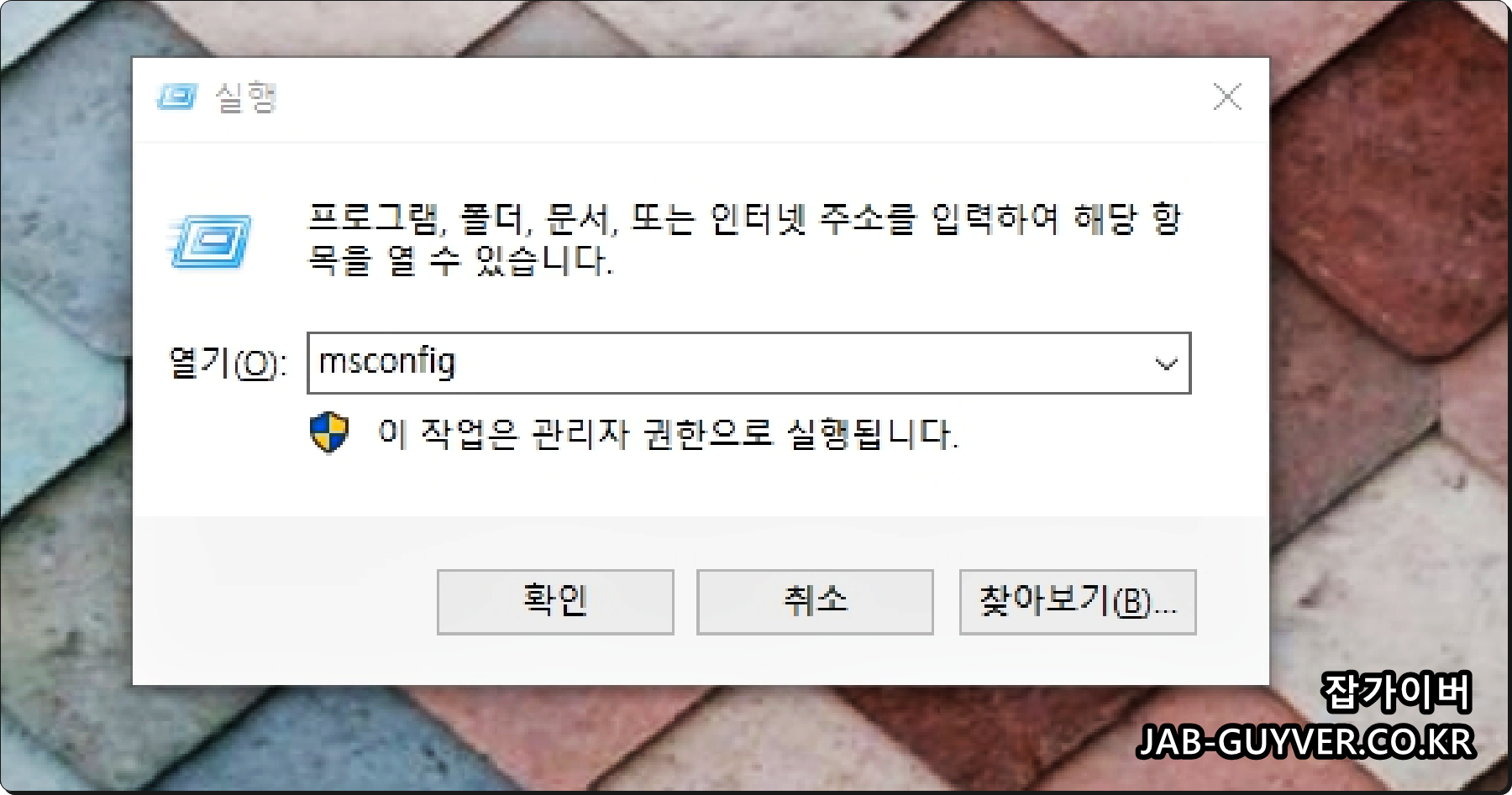Focus the 열기 input field containing msconfig

(748, 363)
